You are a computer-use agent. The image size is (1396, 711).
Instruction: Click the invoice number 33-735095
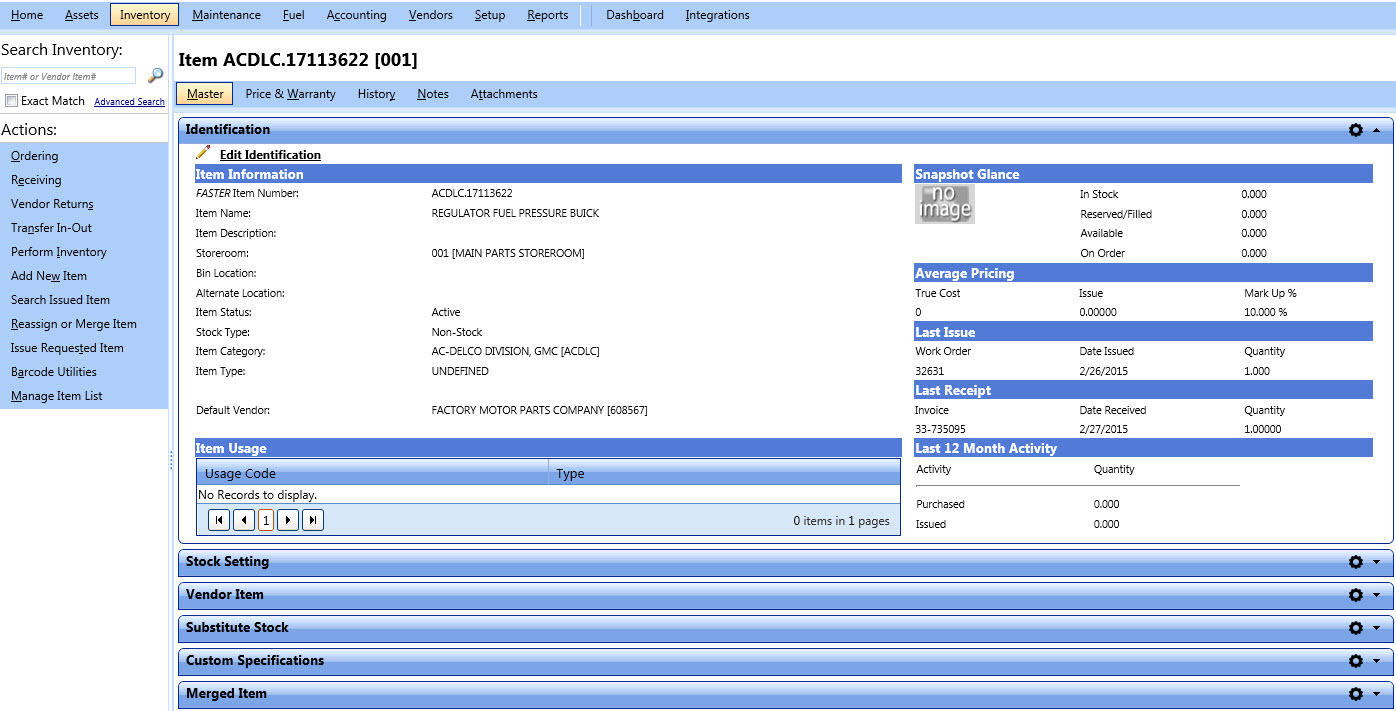[941, 429]
